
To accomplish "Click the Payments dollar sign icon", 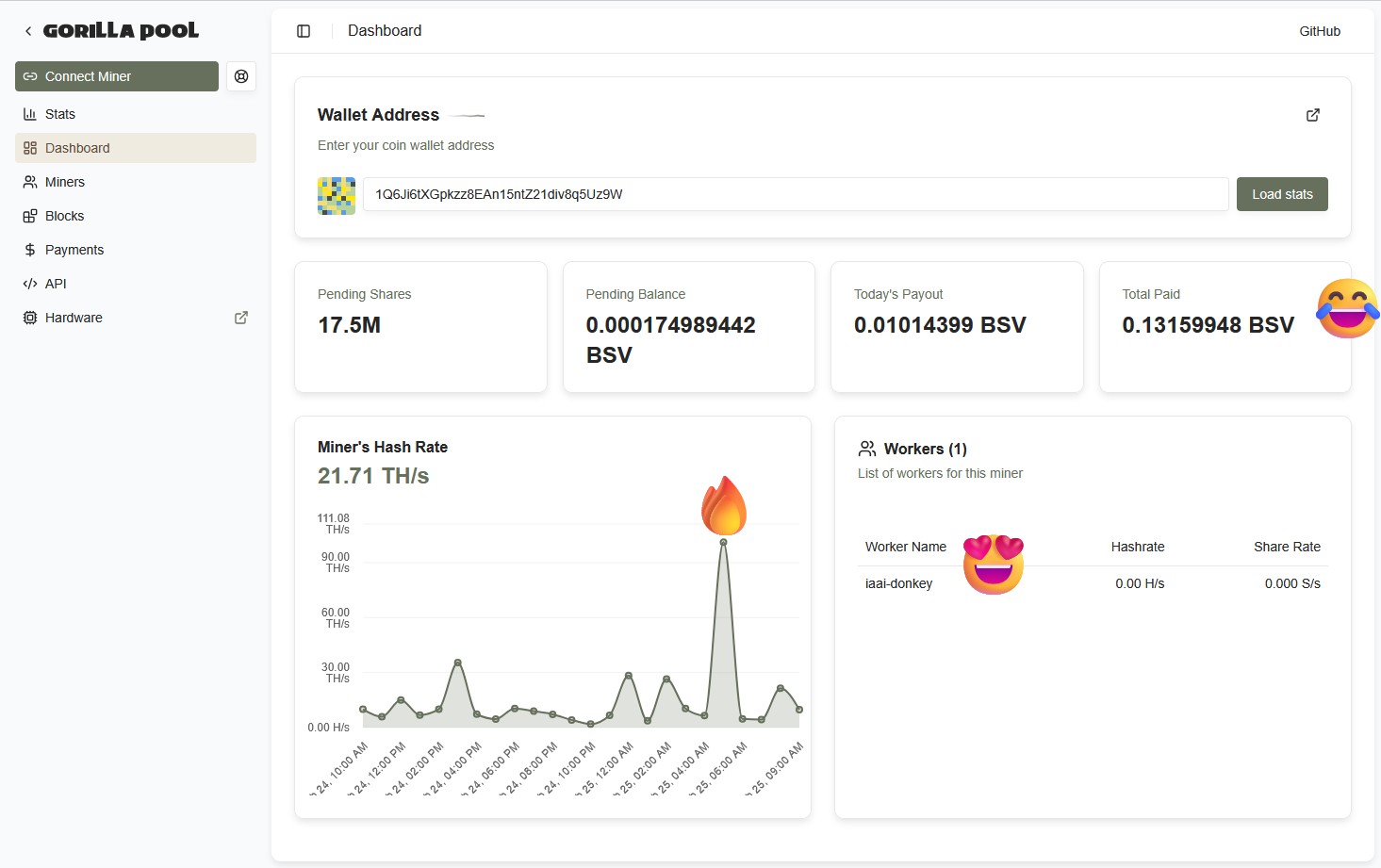I will coord(30,250).
